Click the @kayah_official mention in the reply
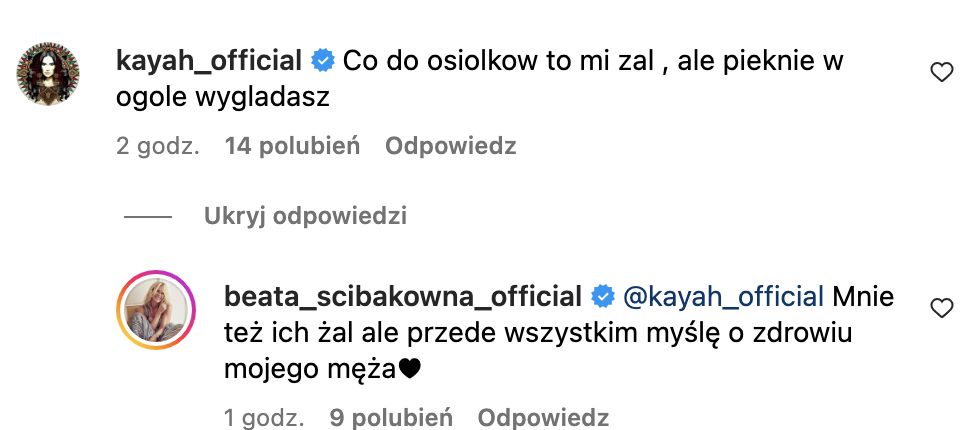This screenshot has height=430, width=970. tap(724, 297)
